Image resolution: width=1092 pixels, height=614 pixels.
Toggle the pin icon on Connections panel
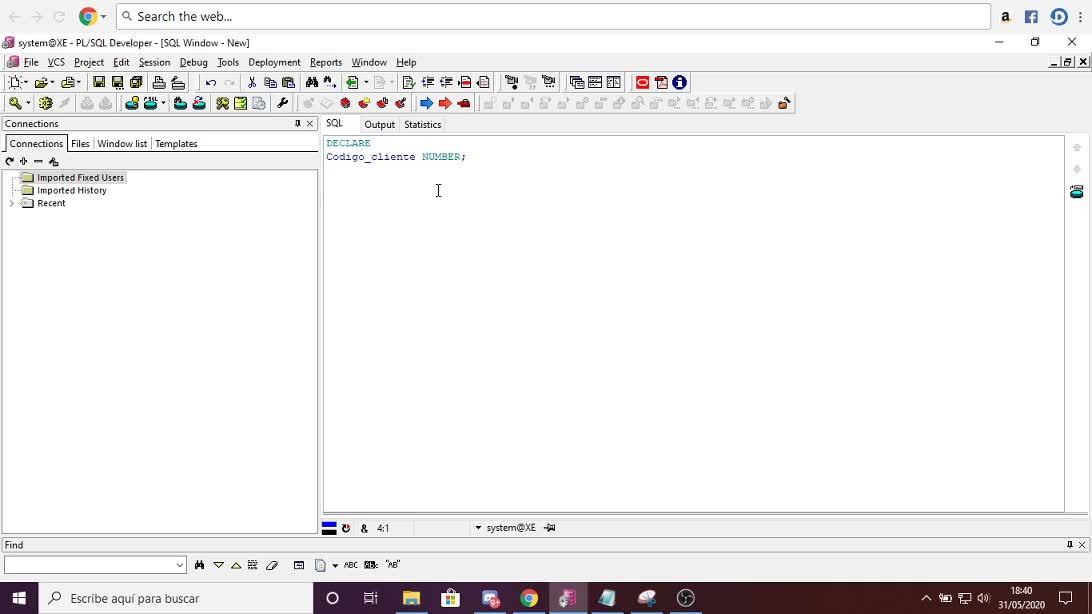click(297, 123)
